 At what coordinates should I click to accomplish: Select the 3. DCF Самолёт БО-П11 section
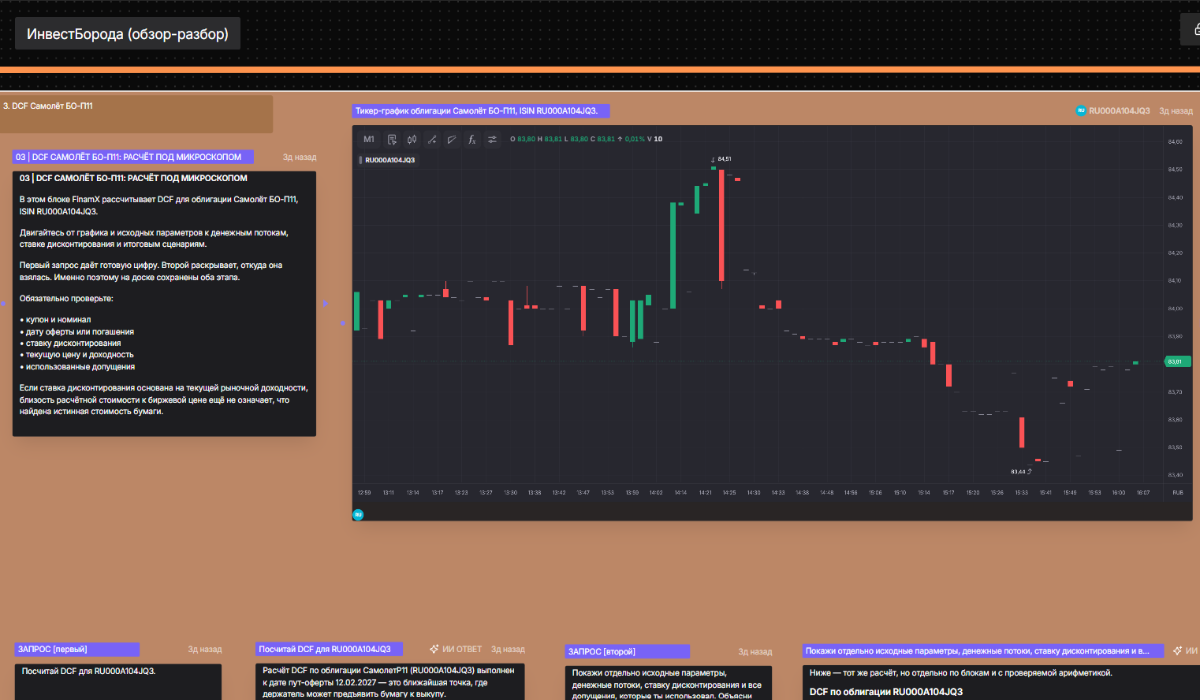[136, 114]
